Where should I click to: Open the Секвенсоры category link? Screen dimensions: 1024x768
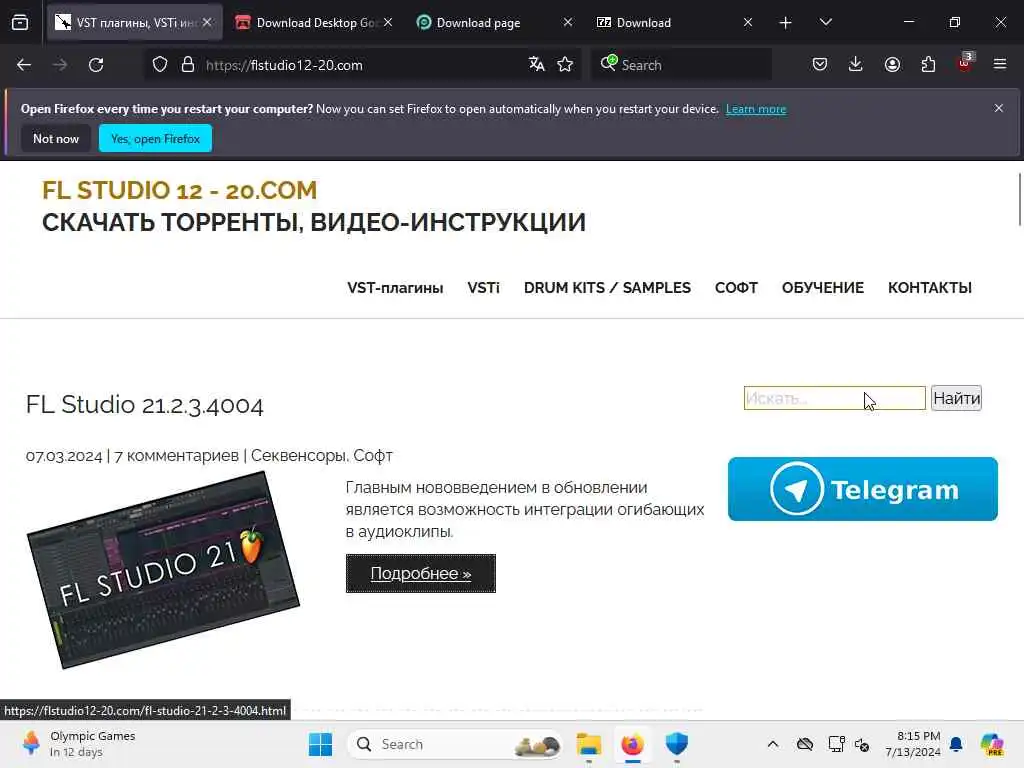tap(300, 456)
